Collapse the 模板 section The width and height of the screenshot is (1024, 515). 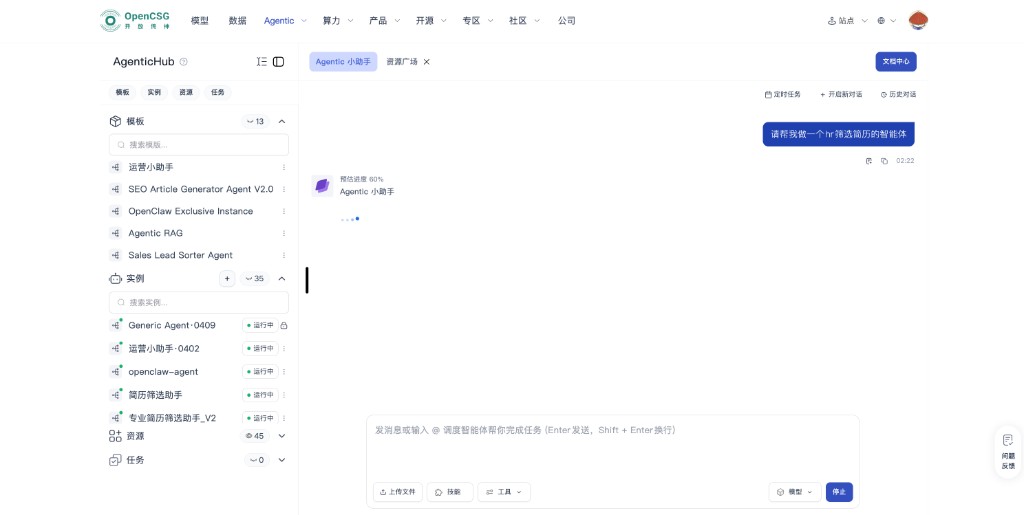tap(282, 121)
